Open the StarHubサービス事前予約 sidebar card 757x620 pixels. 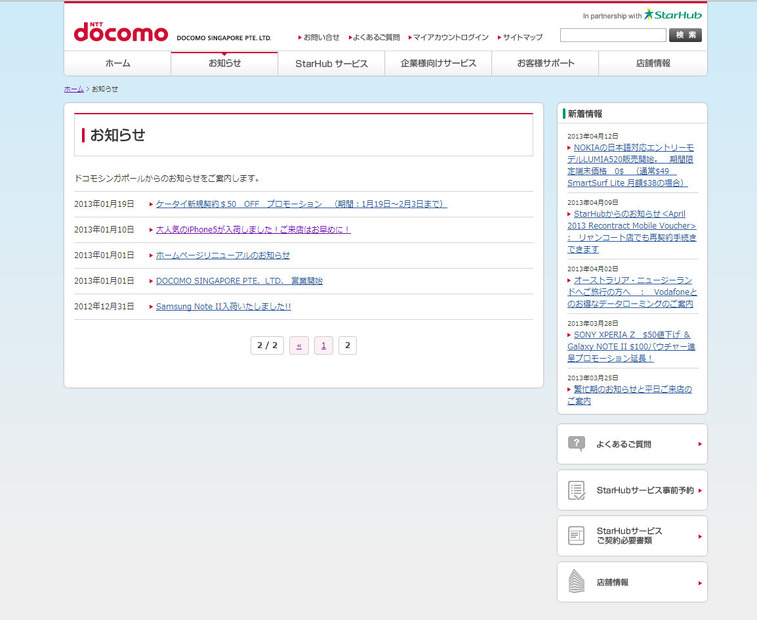[632, 490]
